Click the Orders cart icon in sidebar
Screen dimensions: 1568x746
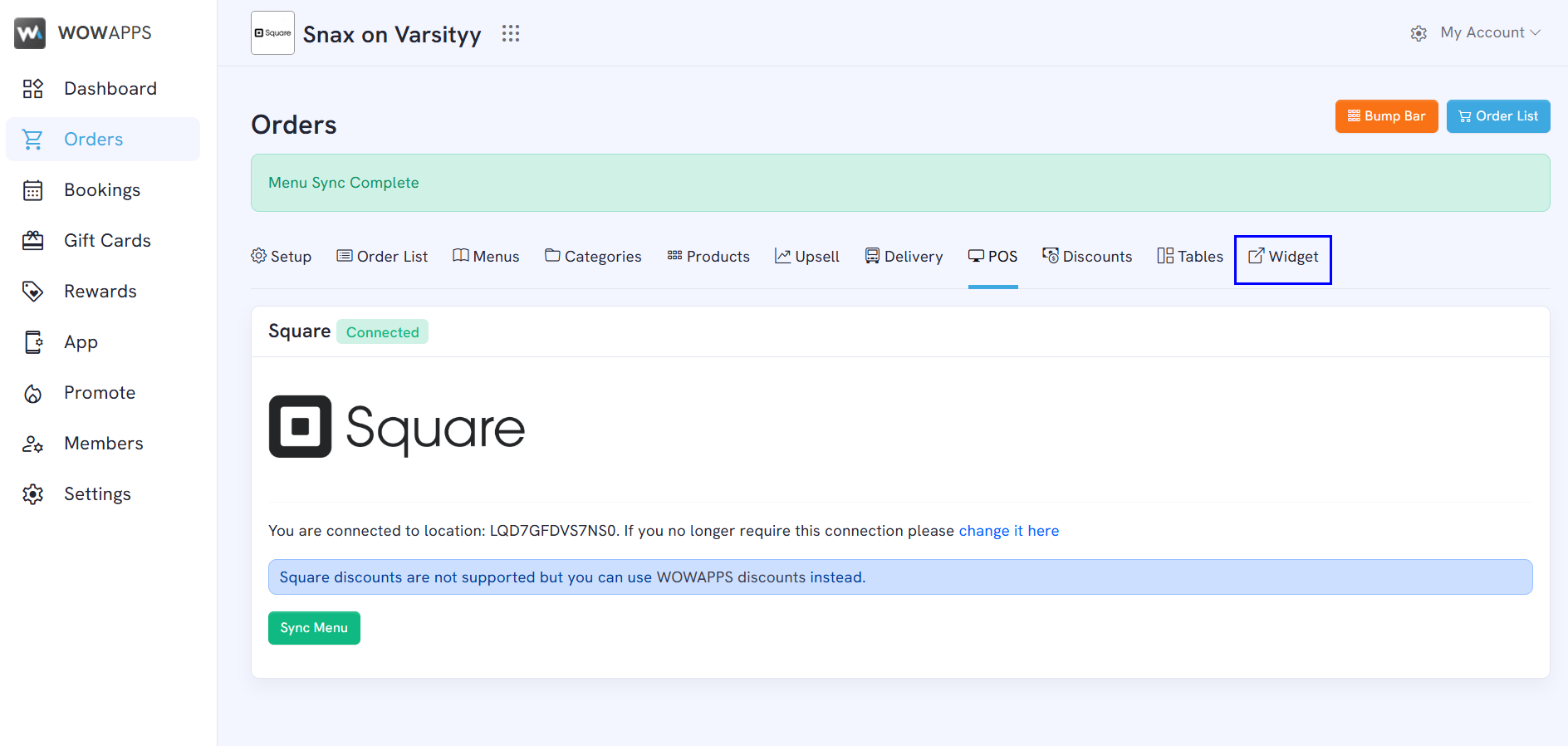(x=32, y=140)
